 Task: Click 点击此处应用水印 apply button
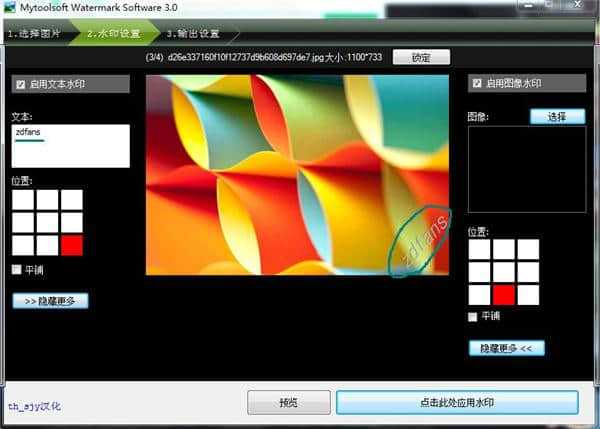pyautogui.click(x=456, y=402)
